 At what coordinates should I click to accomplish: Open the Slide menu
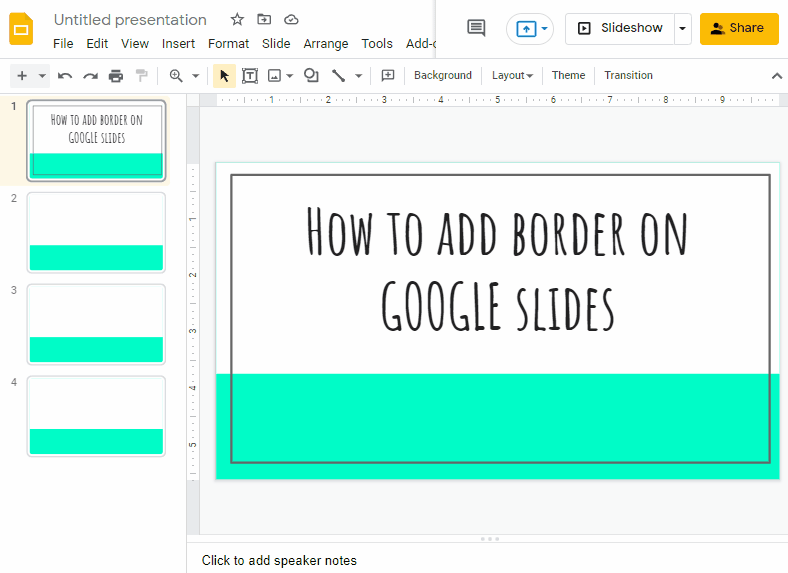pos(276,44)
